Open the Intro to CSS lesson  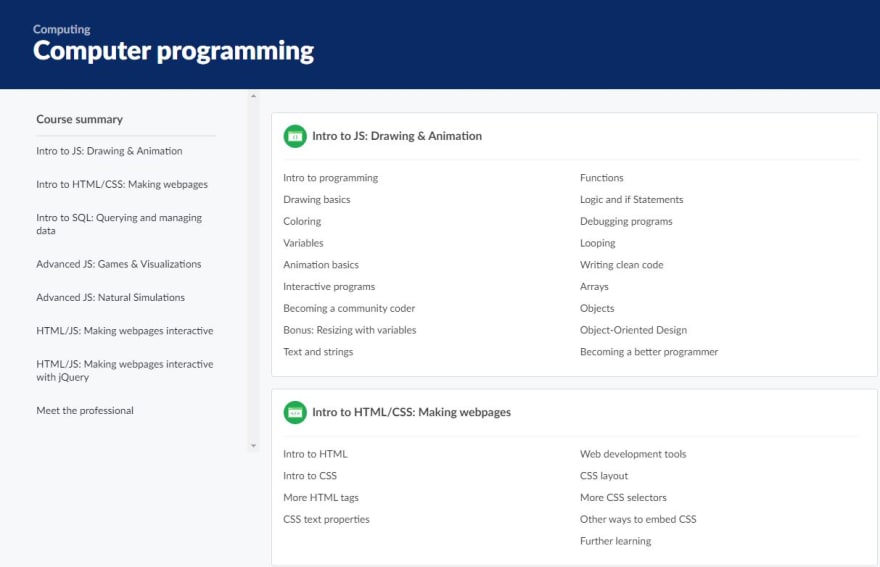point(310,476)
